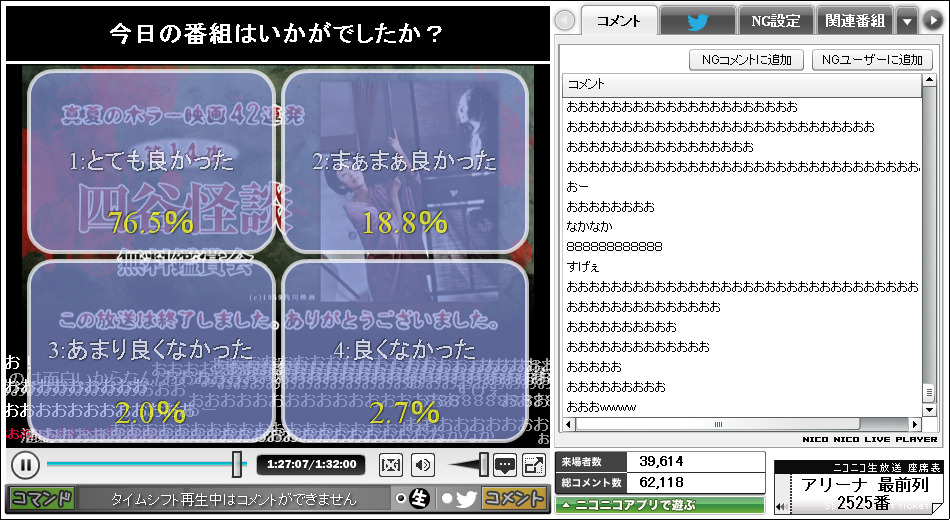The image size is (950, 520).
Task: Enter fullscreen mode with the expand icon
Action: [533, 465]
